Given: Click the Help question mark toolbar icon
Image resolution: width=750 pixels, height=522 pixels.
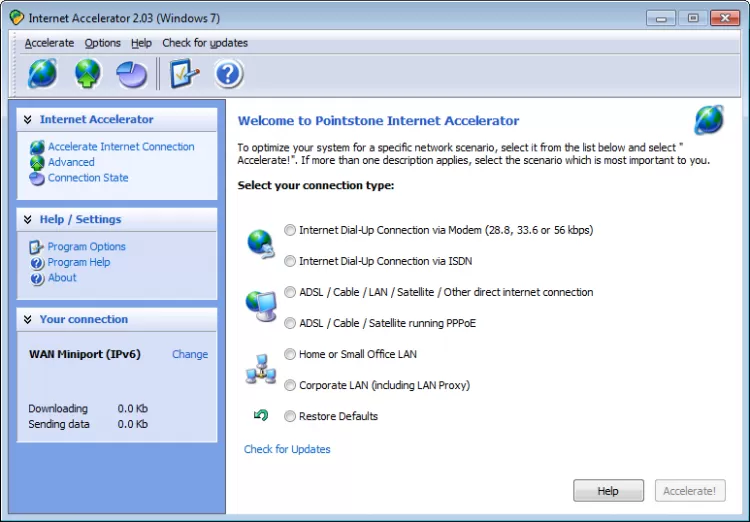Looking at the screenshot, I should [229, 74].
